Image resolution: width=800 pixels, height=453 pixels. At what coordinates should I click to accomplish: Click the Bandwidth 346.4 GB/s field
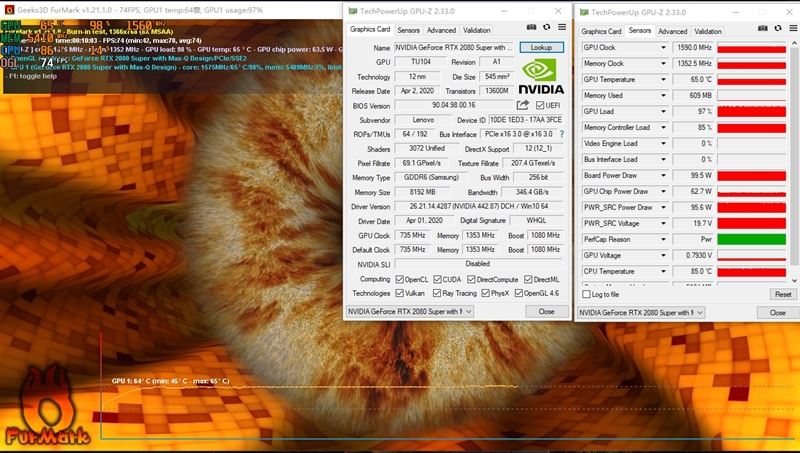coord(533,192)
